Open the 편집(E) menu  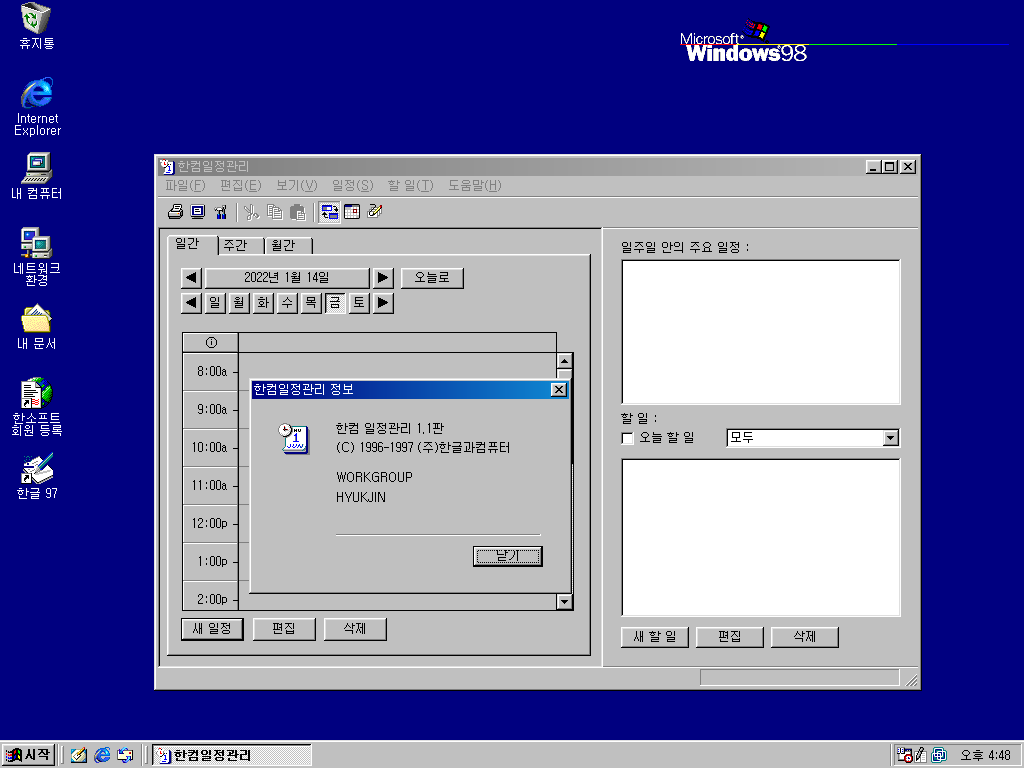pyautogui.click(x=240, y=185)
